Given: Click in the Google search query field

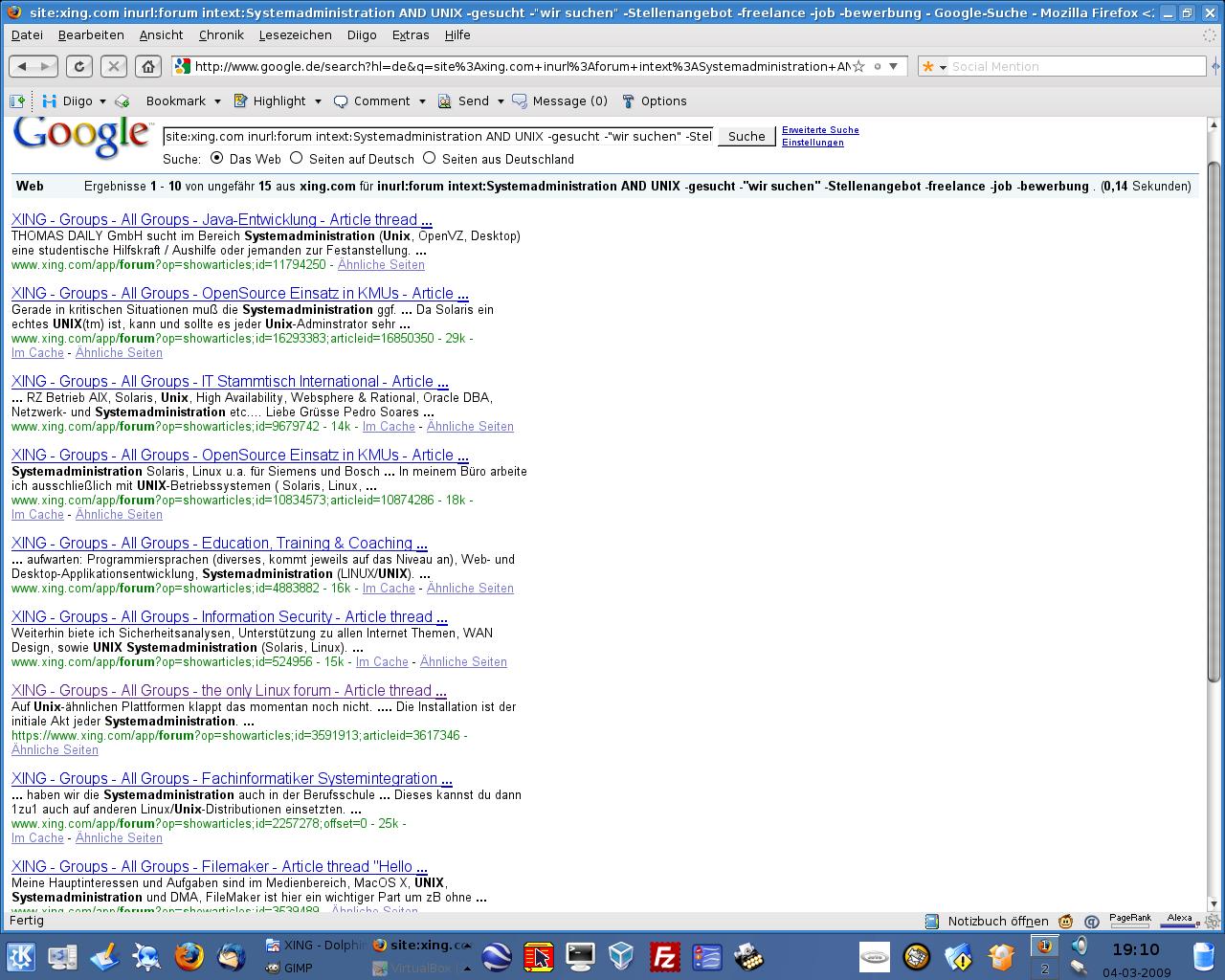Looking at the screenshot, I should (x=438, y=136).
